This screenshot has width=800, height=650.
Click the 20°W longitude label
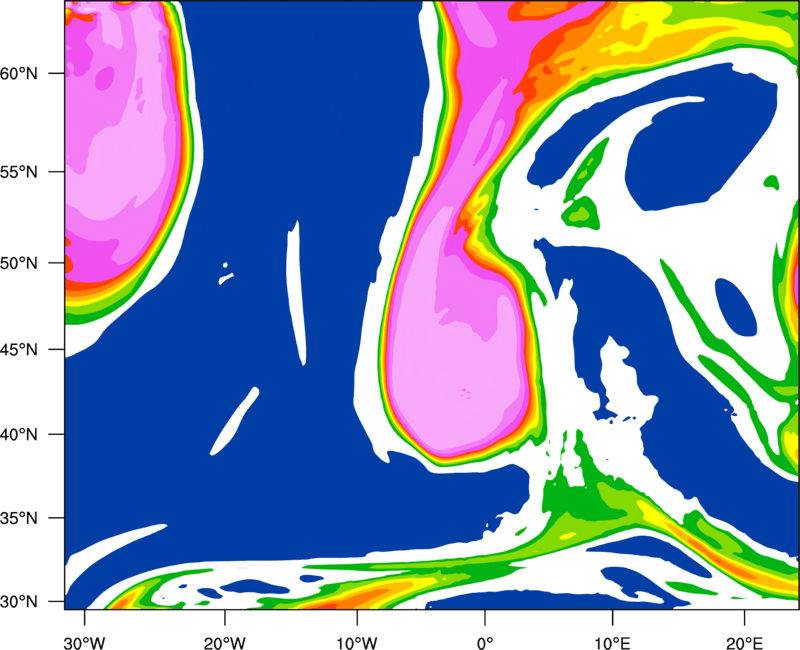[225, 643]
